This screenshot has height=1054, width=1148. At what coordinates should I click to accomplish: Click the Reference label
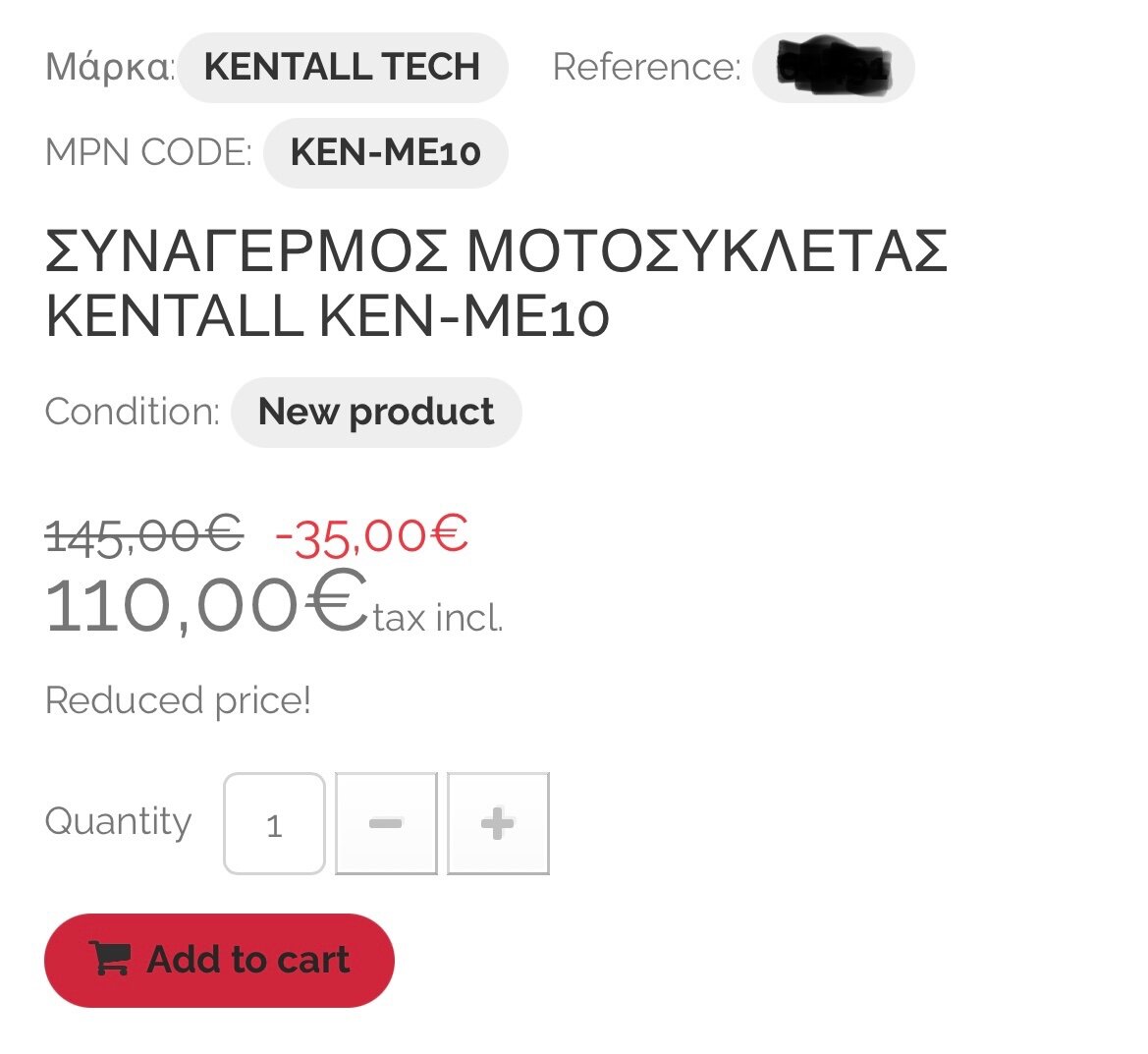646,68
